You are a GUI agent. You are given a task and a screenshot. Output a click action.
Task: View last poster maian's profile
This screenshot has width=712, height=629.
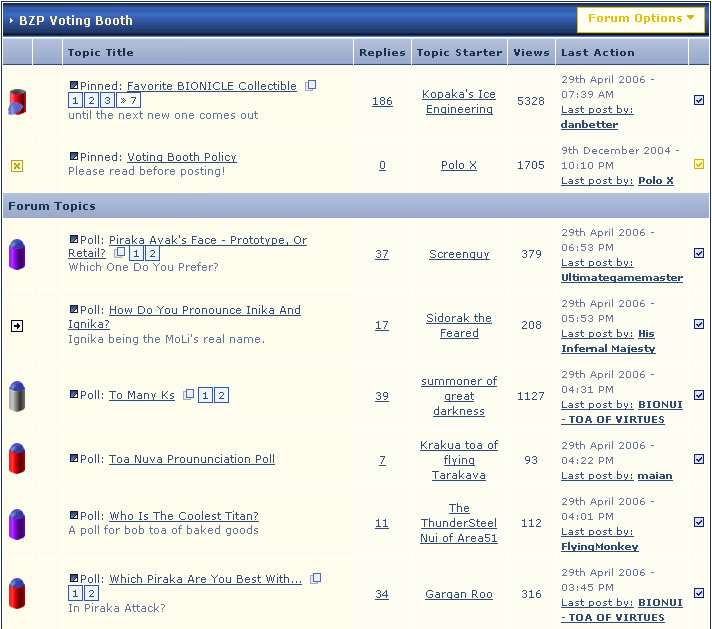[x=655, y=475]
